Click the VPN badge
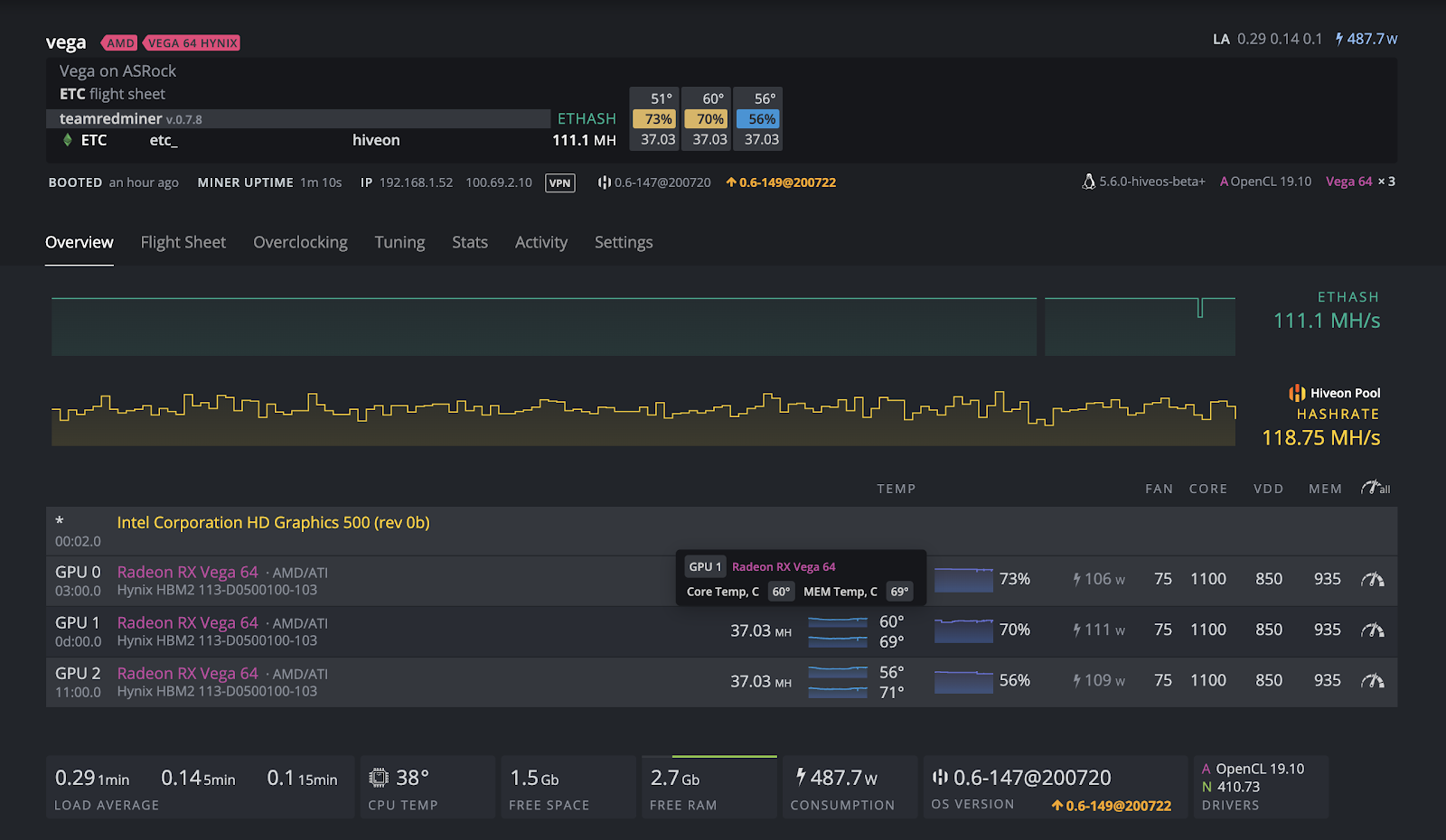The image size is (1446, 840). click(560, 182)
